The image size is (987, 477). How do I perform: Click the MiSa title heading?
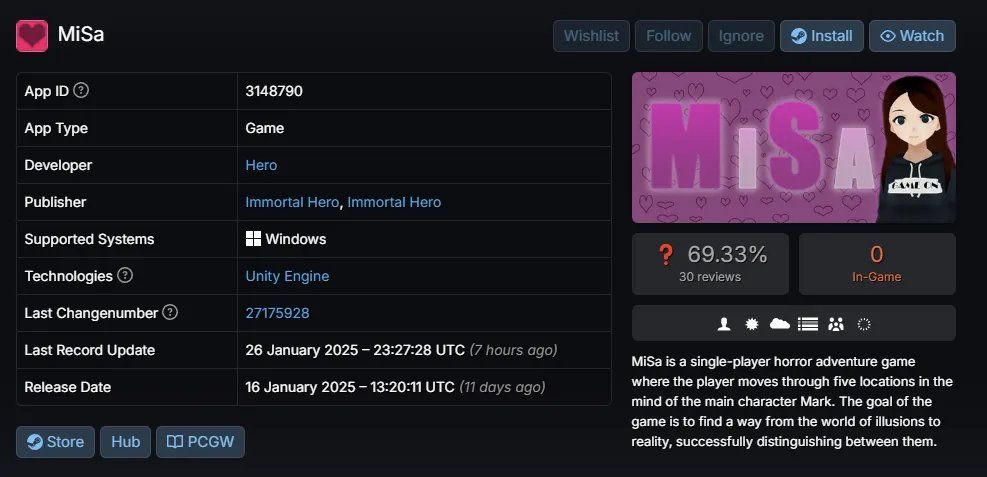(81, 35)
